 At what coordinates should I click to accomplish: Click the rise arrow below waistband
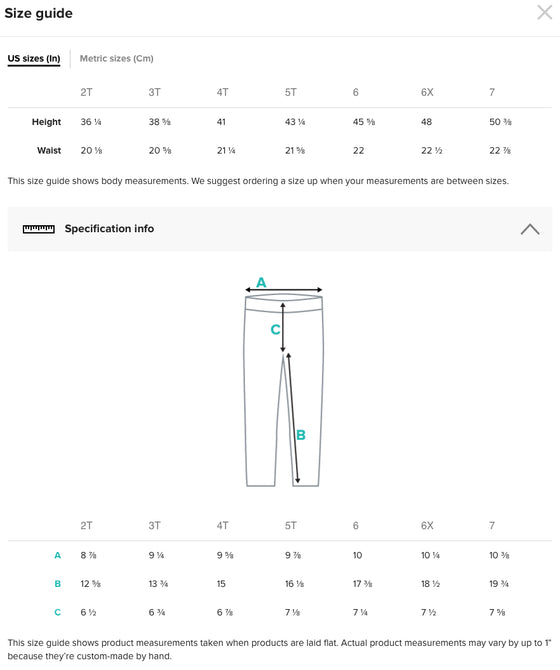[x=283, y=328]
